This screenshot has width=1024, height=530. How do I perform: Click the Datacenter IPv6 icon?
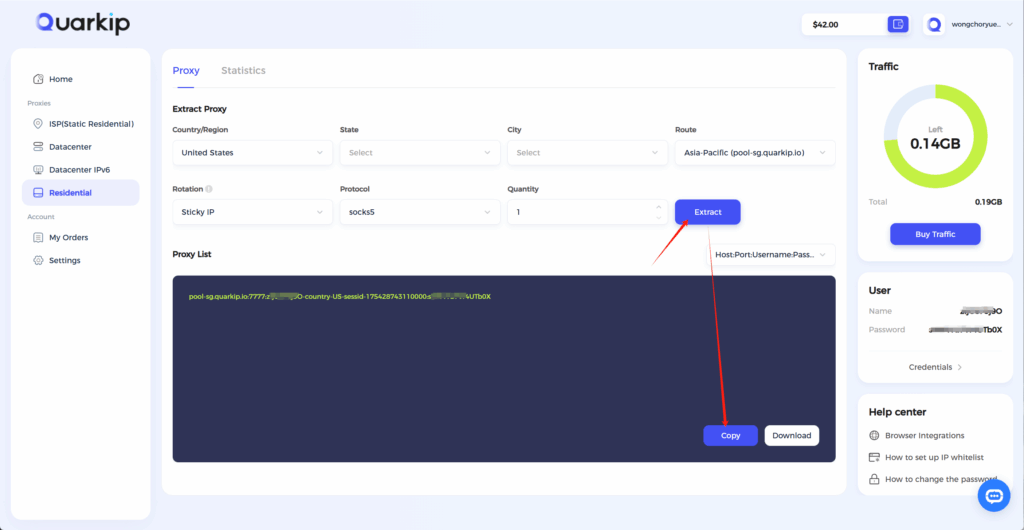click(38, 170)
